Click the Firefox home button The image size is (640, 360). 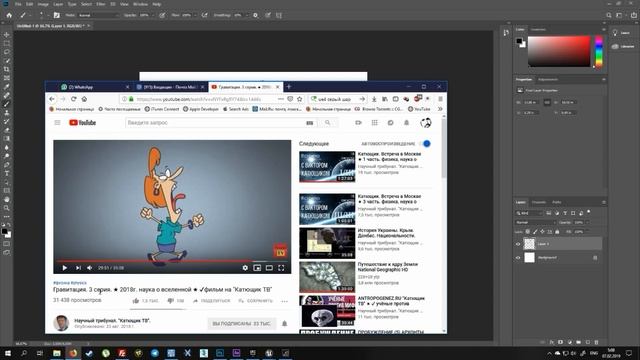(84, 99)
